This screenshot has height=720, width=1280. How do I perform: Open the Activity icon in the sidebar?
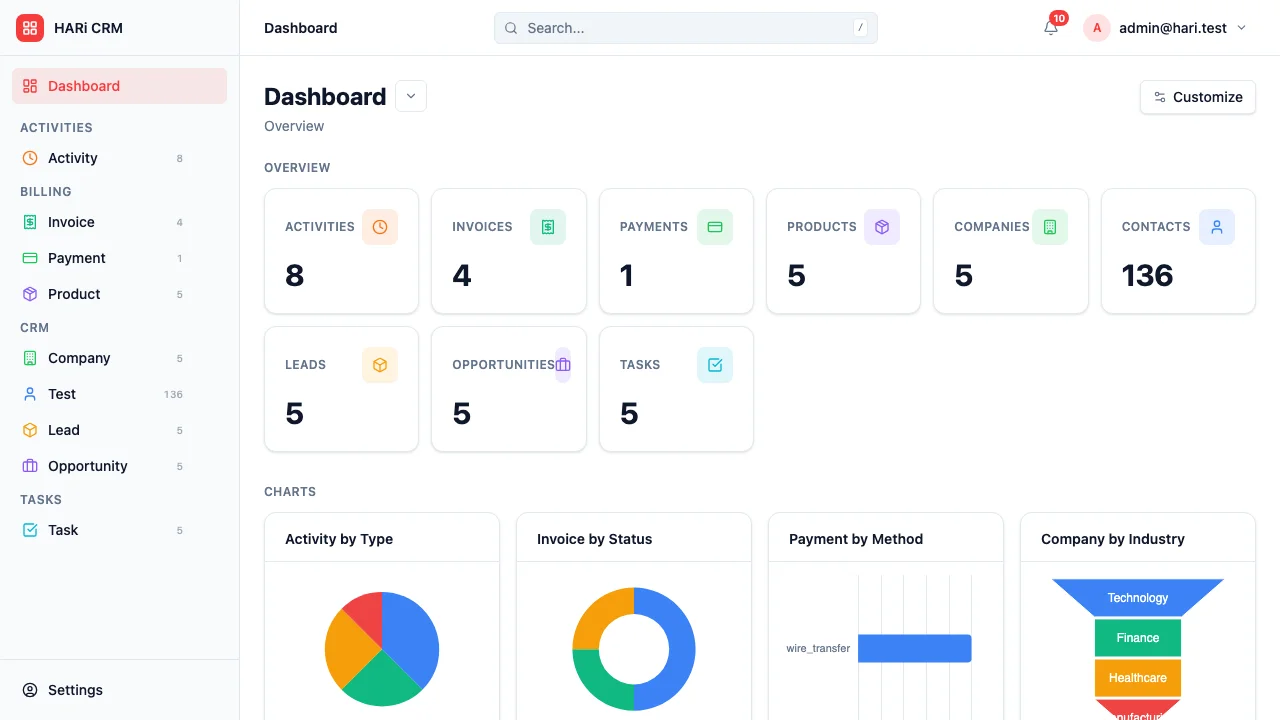pos(29,158)
